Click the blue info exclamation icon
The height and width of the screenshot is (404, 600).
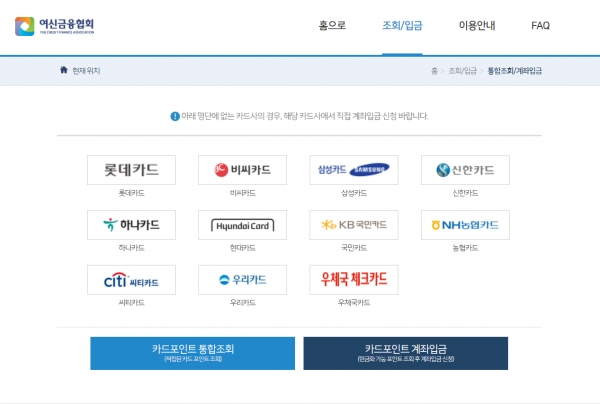[175, 116]
